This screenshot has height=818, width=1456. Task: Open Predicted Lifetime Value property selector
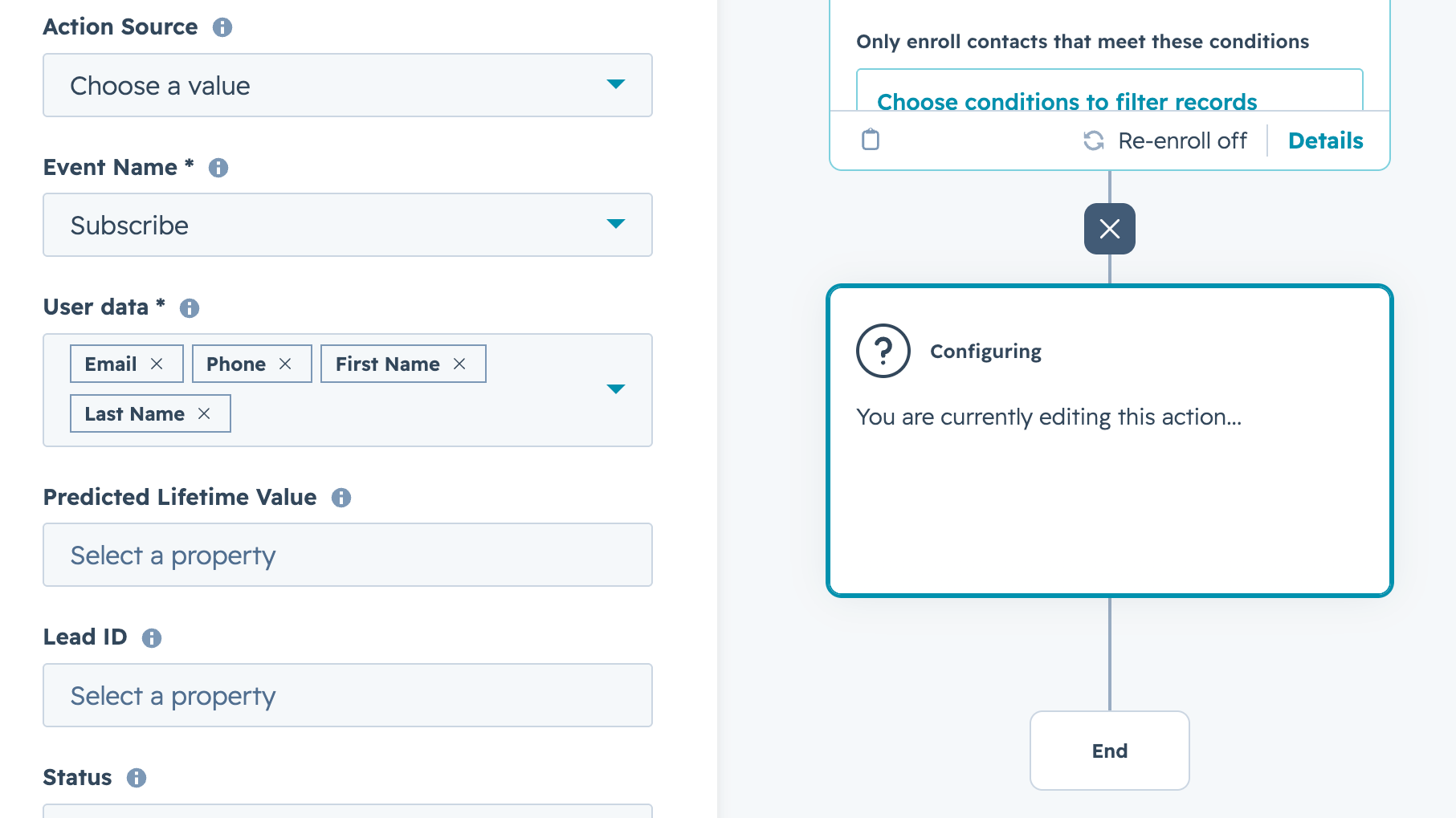click(348, 555)
